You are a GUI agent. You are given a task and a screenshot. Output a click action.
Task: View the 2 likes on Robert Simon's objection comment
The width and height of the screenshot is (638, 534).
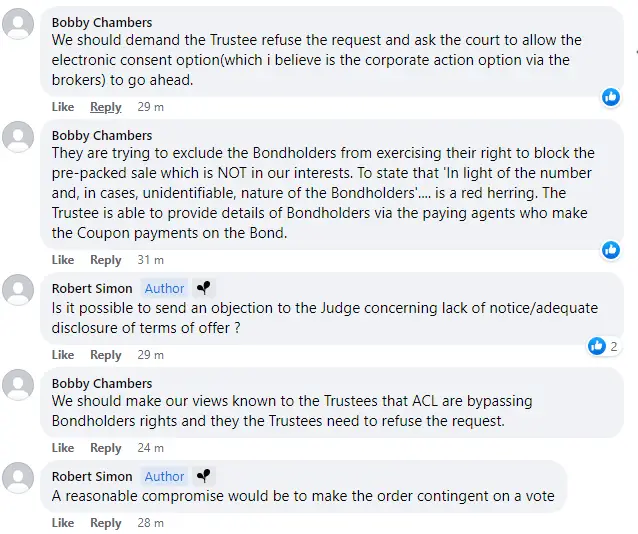[604, 346]
